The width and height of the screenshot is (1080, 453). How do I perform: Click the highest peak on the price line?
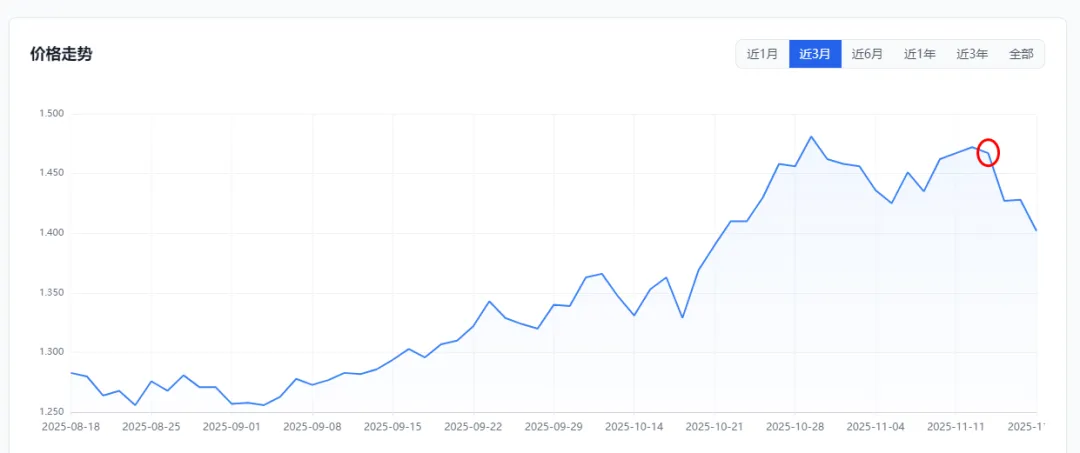[x=811, y=137]
